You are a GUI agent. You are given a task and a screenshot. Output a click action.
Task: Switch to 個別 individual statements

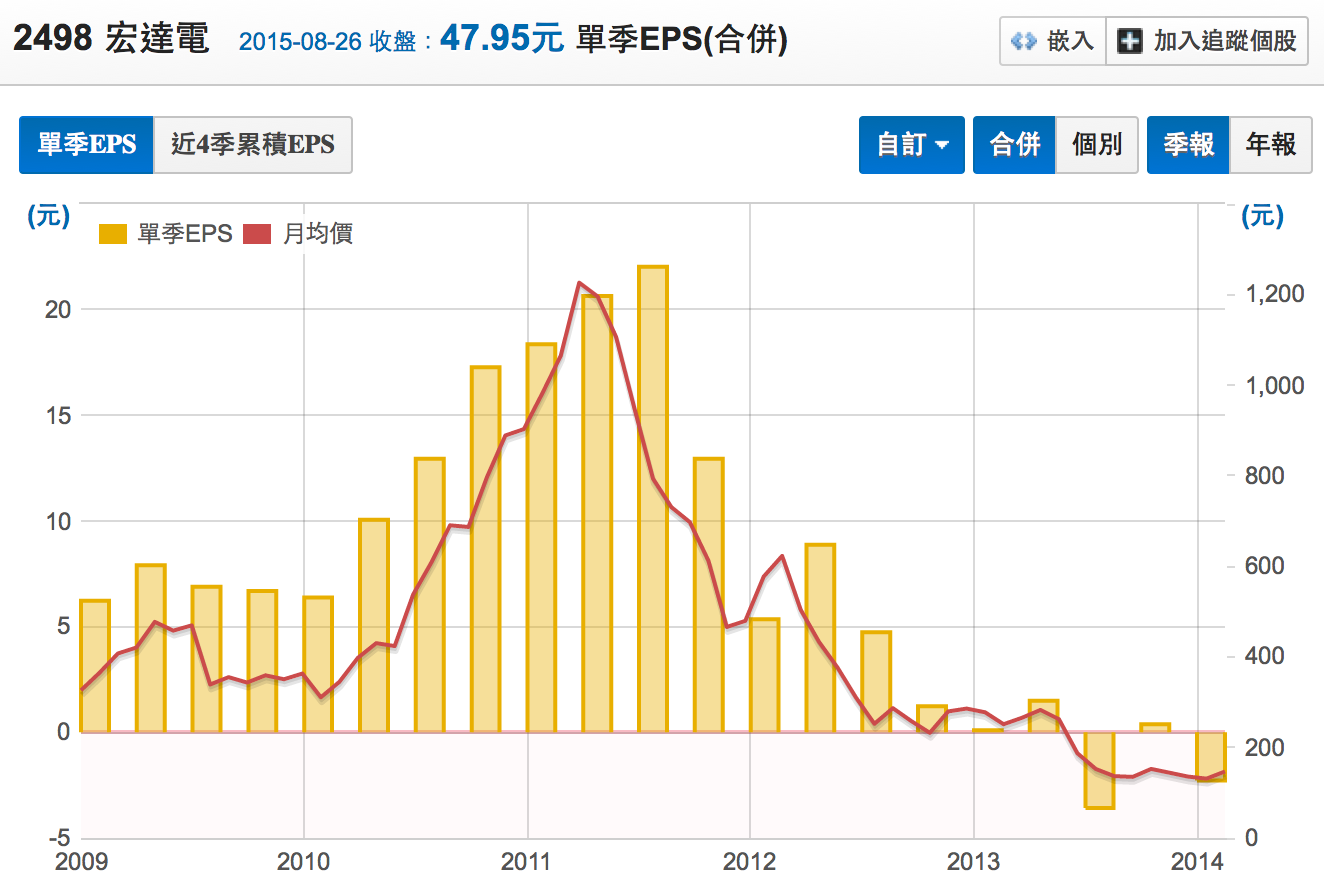(x=1097, y=145)
